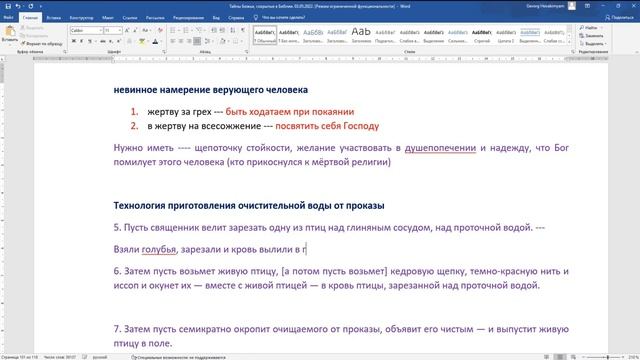Switch to the Ссылки ribbon tab
This screenshot has width=640, height=360.
[130, 18]
